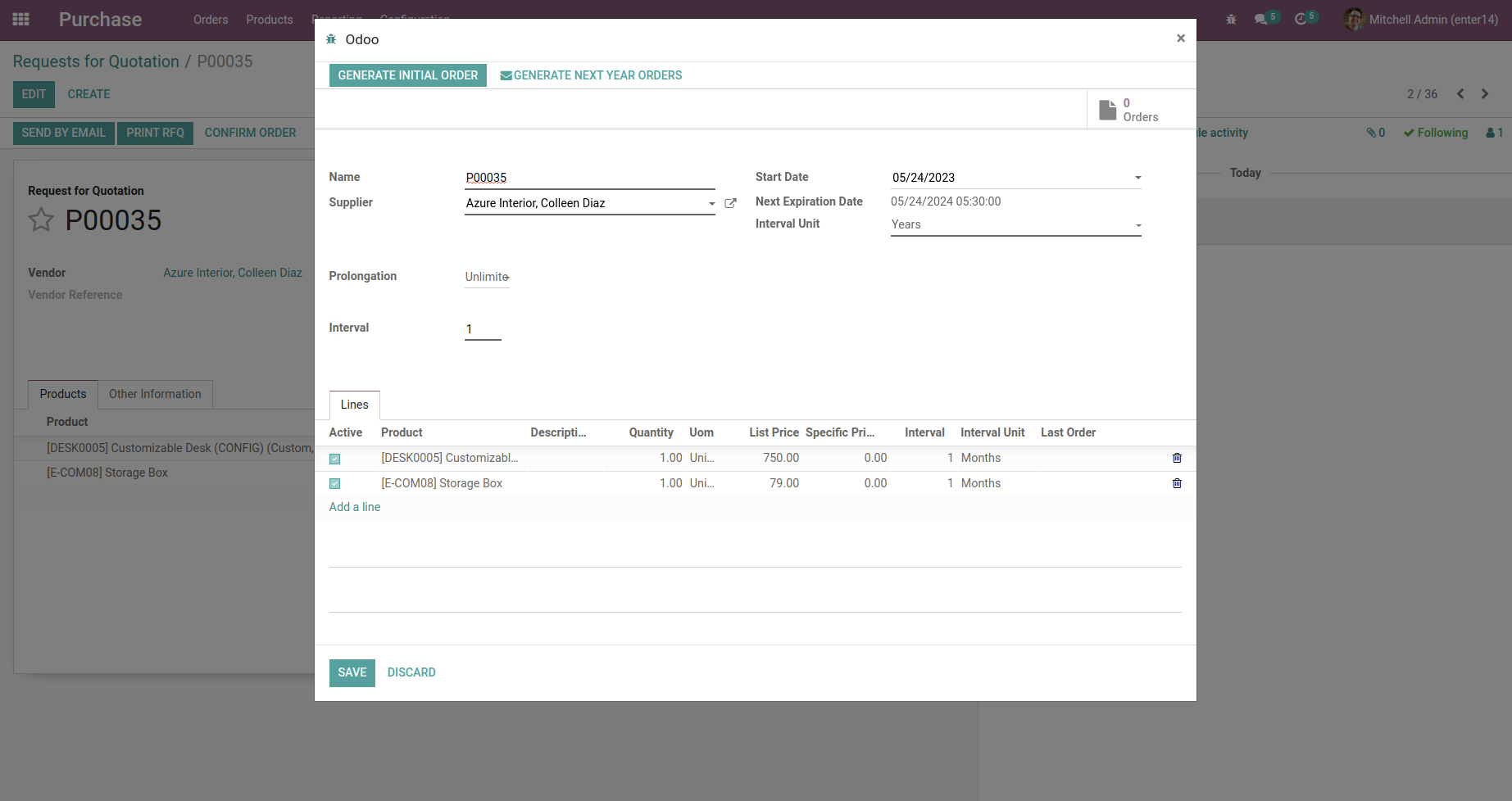The width and height of the screenshot is (1512, 801).
Task: Open the conversations chat icon
Action: pos(1260,20)
